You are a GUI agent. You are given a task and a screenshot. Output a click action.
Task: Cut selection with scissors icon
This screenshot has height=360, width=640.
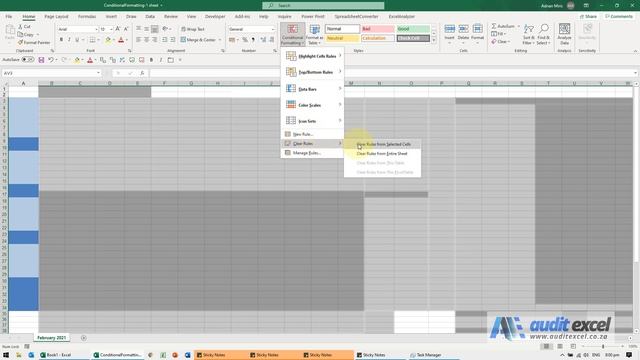[x=24, y=27]
